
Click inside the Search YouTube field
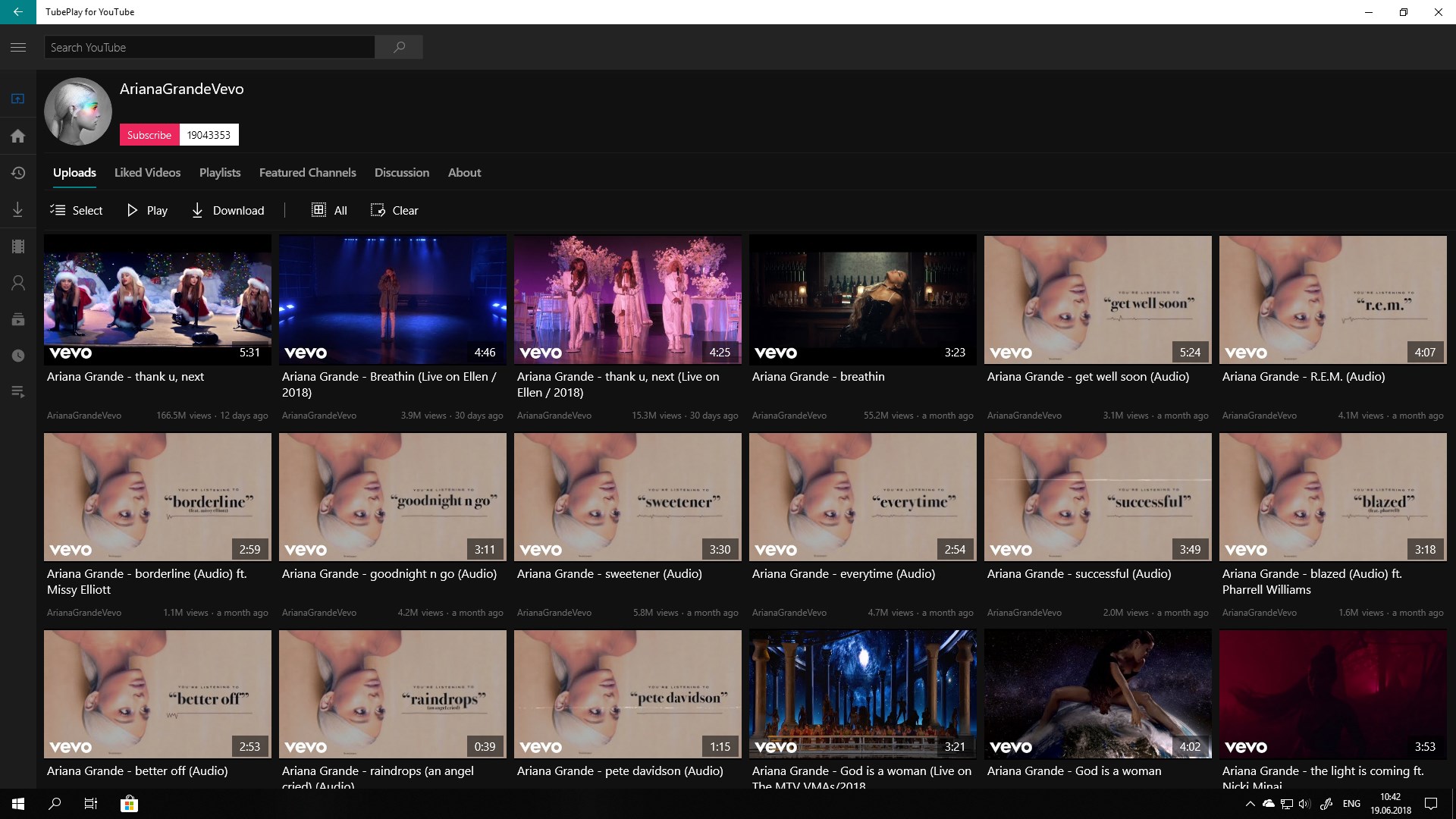[x=209, y=47]
